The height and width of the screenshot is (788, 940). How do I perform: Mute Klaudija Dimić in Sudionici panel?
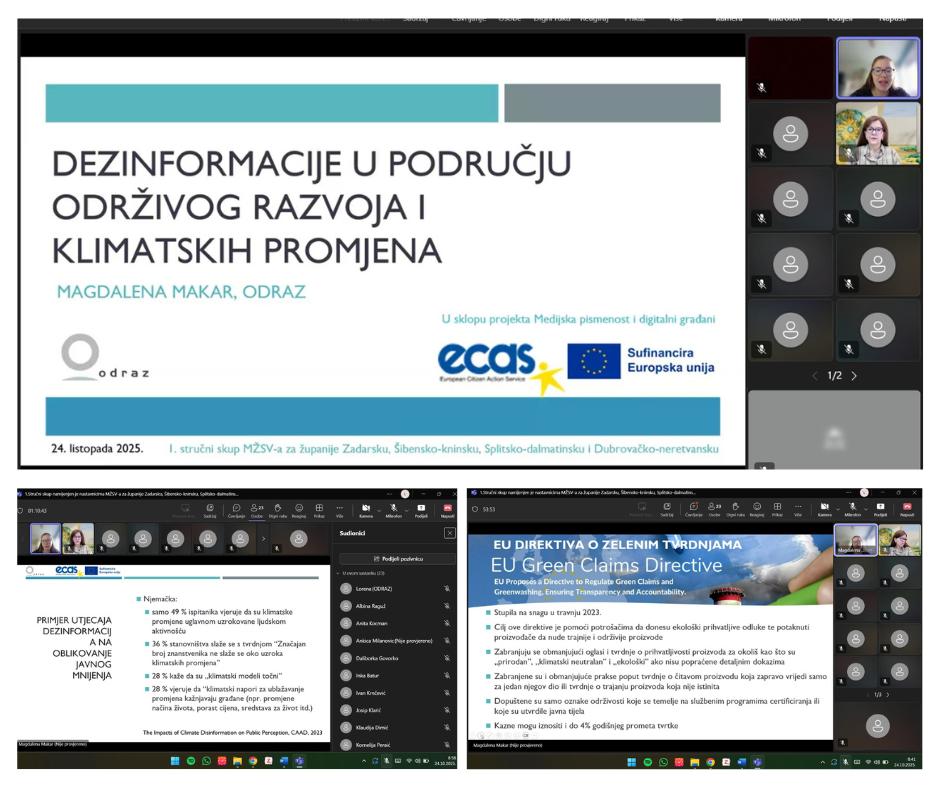447,728
